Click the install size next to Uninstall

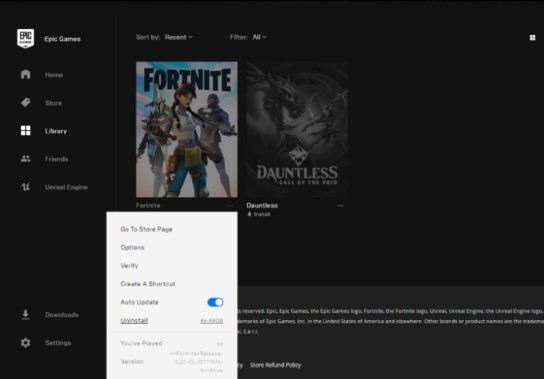(x=212, y=321)
